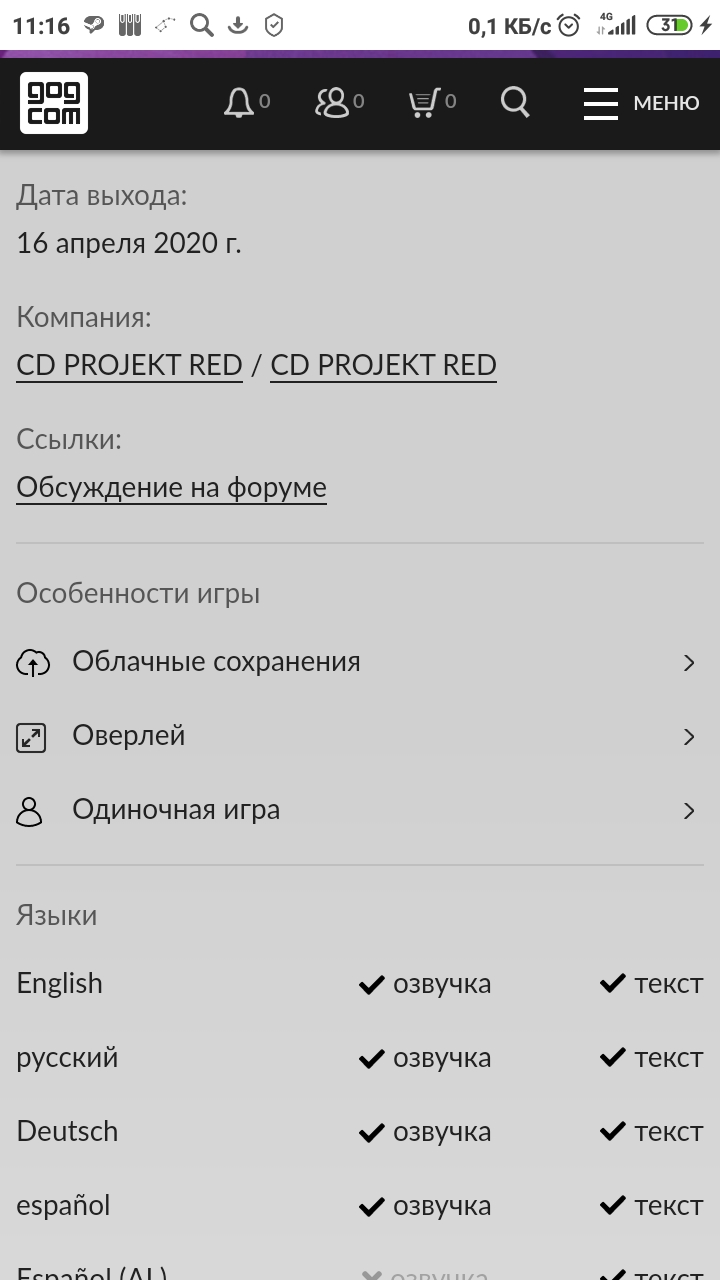Screen dimensions: 720x1280
Task: Tap Deutsch озвучка checkmark
Action: point(372,1133)
